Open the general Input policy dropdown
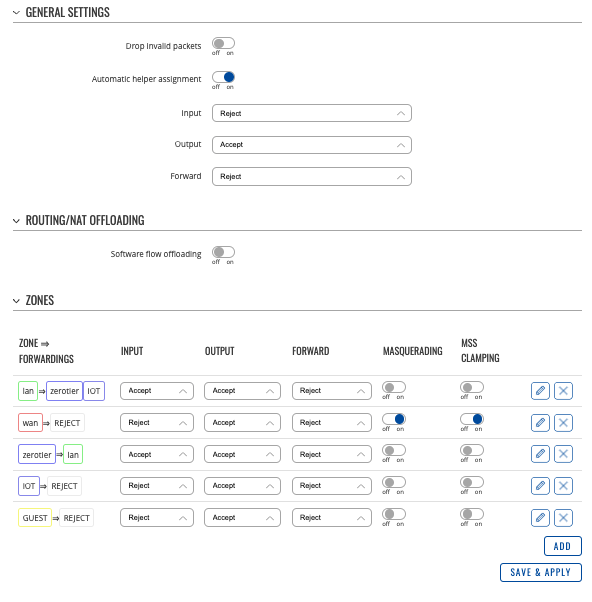The image size is (592, 602). tap(312, 113)
